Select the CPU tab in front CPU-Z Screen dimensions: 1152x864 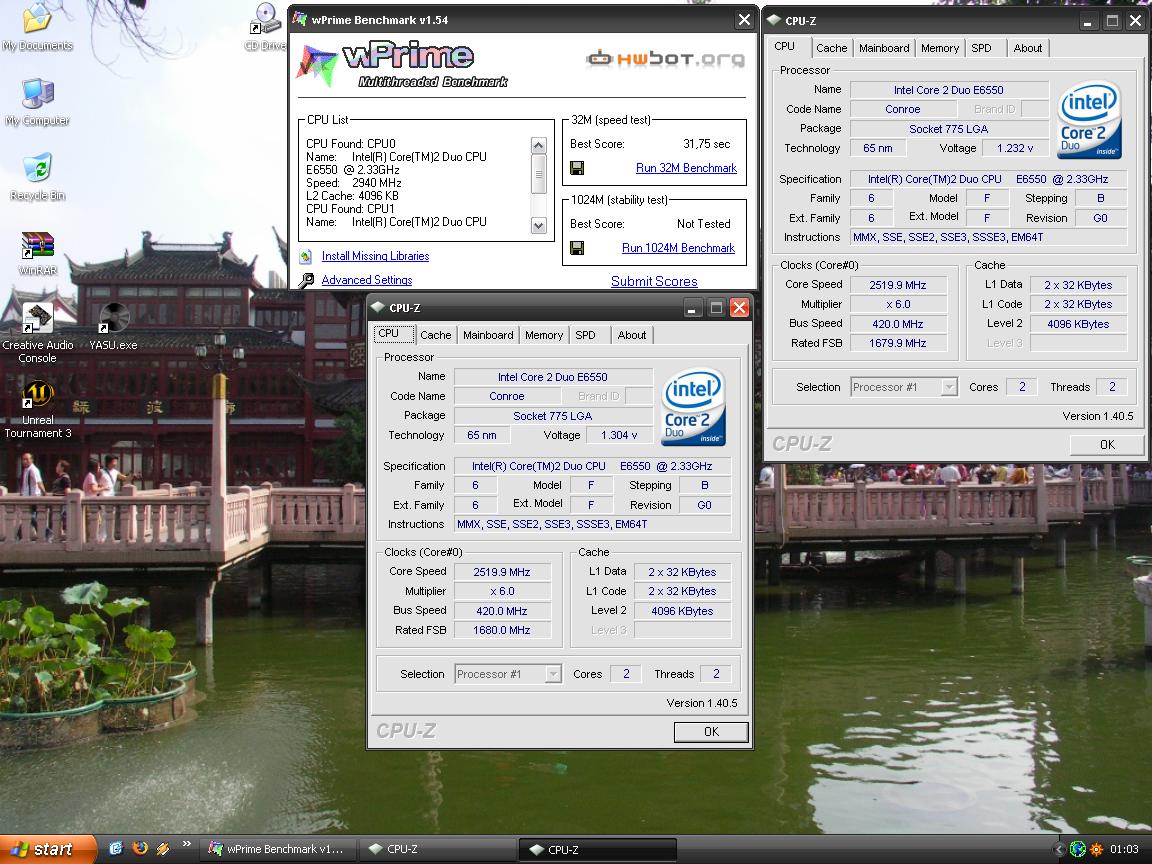pyautogui.click(x=395, y=334)
